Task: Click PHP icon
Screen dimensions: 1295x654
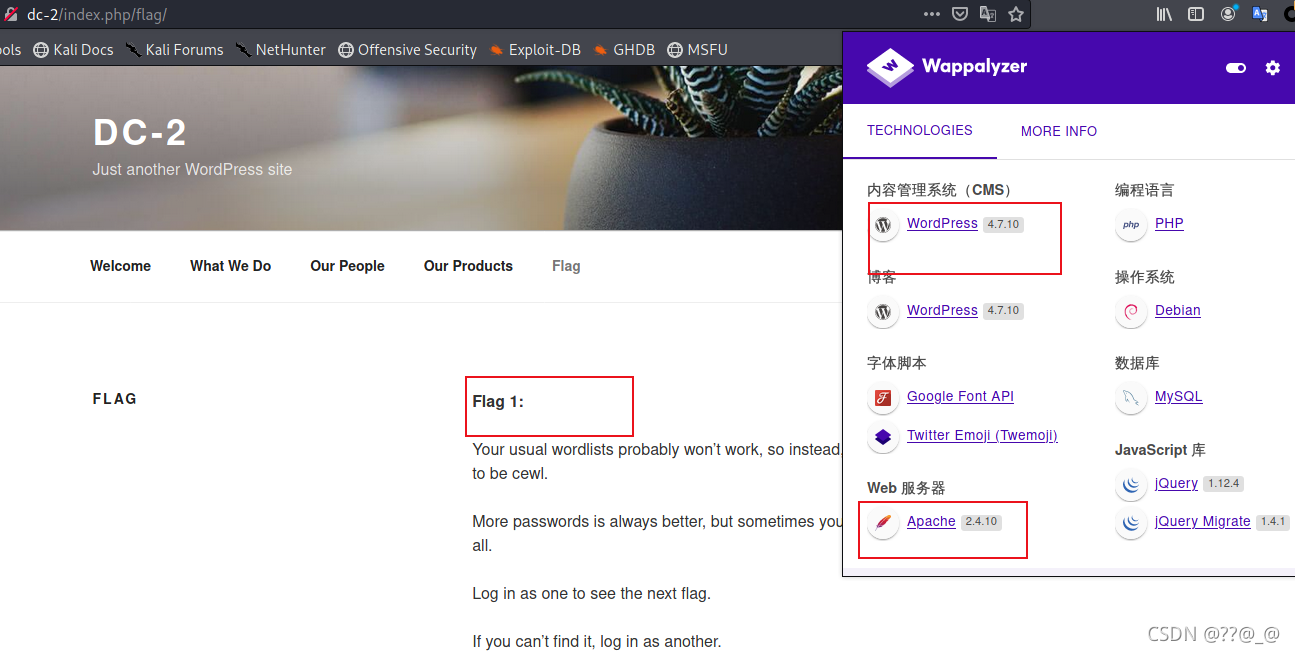Action: 1130,225
